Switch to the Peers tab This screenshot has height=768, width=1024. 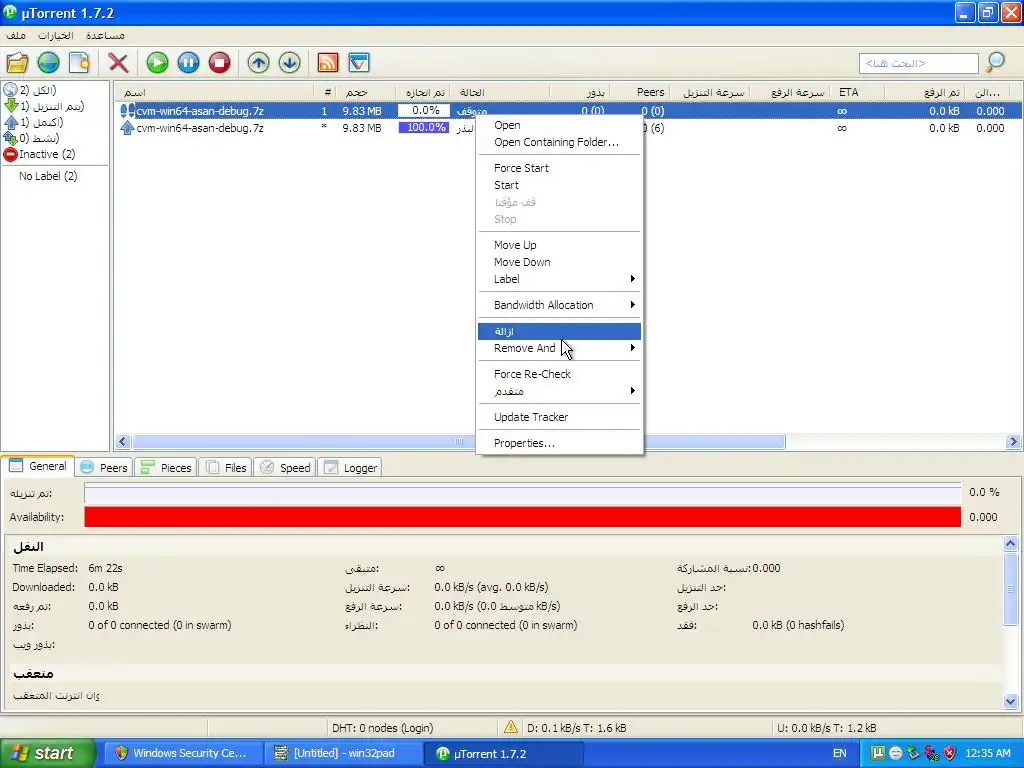tap(104, 468)
